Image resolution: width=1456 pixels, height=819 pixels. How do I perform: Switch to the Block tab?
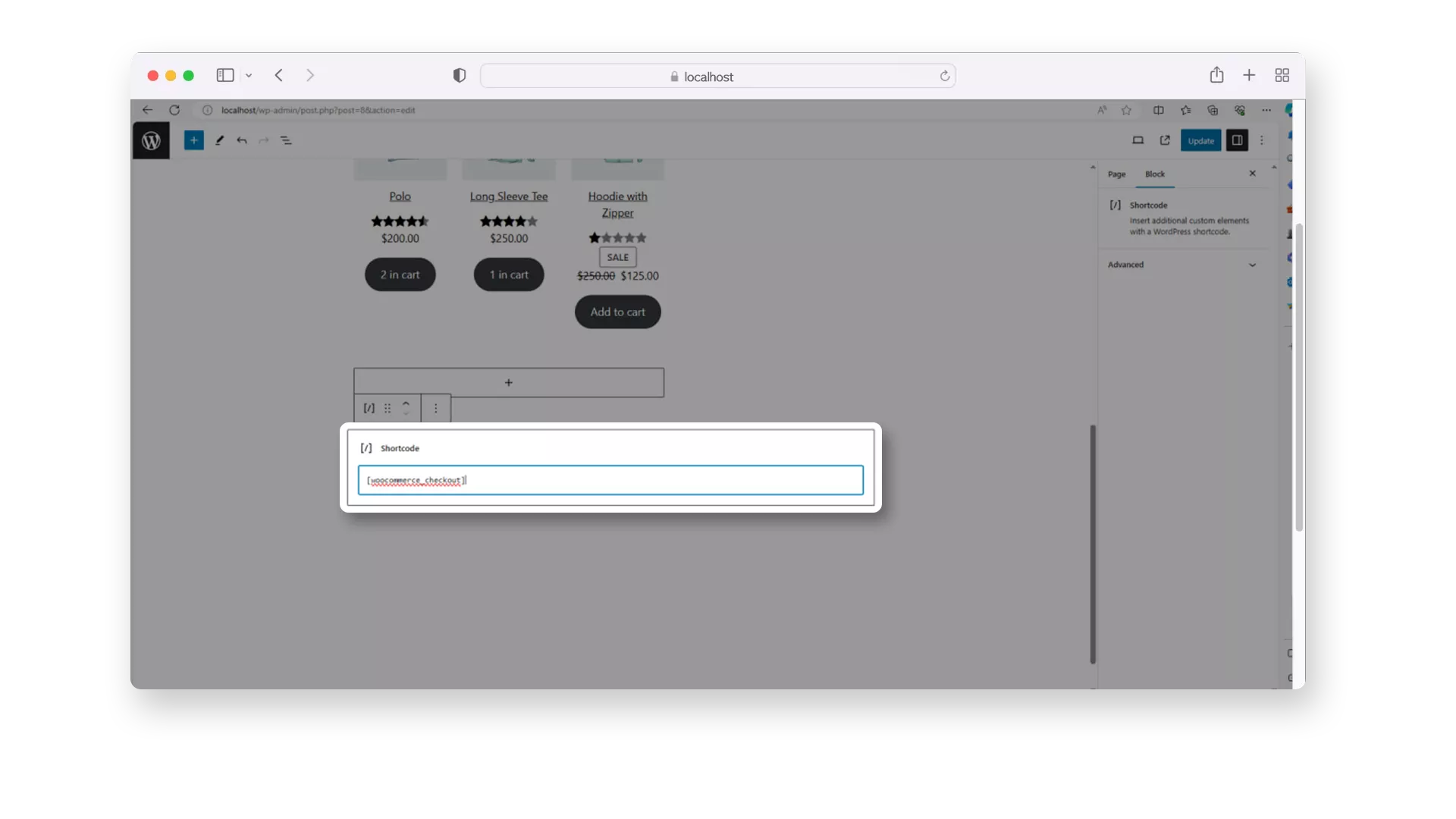point(1154,174)
